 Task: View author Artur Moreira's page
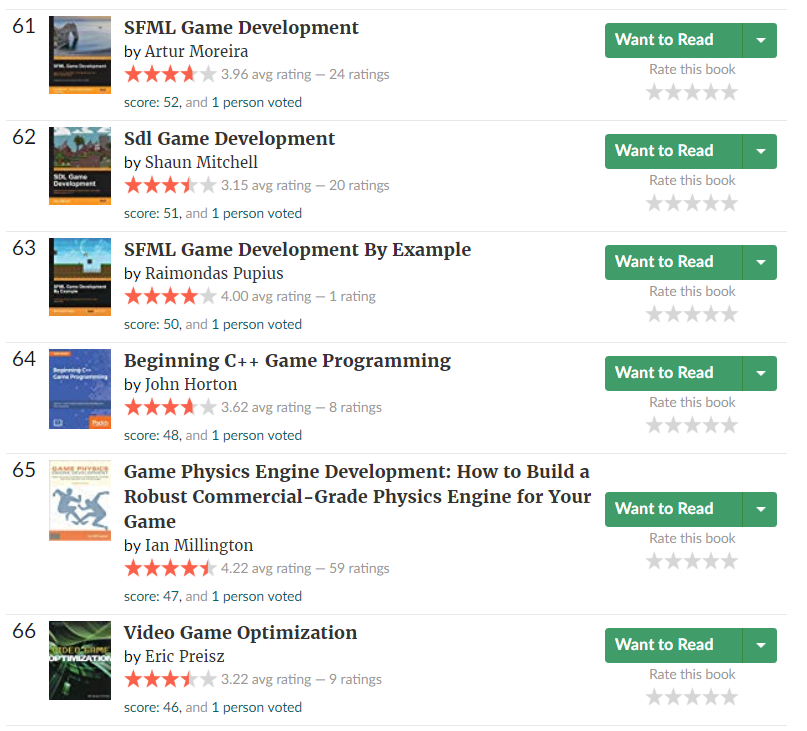tap(196, 51)
